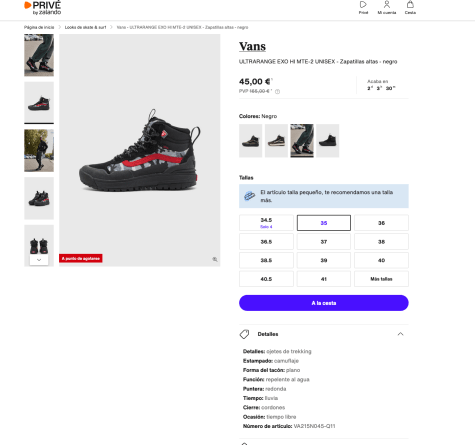Click the shoe size advice icon
Screen dimensions: 475x445
tap(249, 196)
